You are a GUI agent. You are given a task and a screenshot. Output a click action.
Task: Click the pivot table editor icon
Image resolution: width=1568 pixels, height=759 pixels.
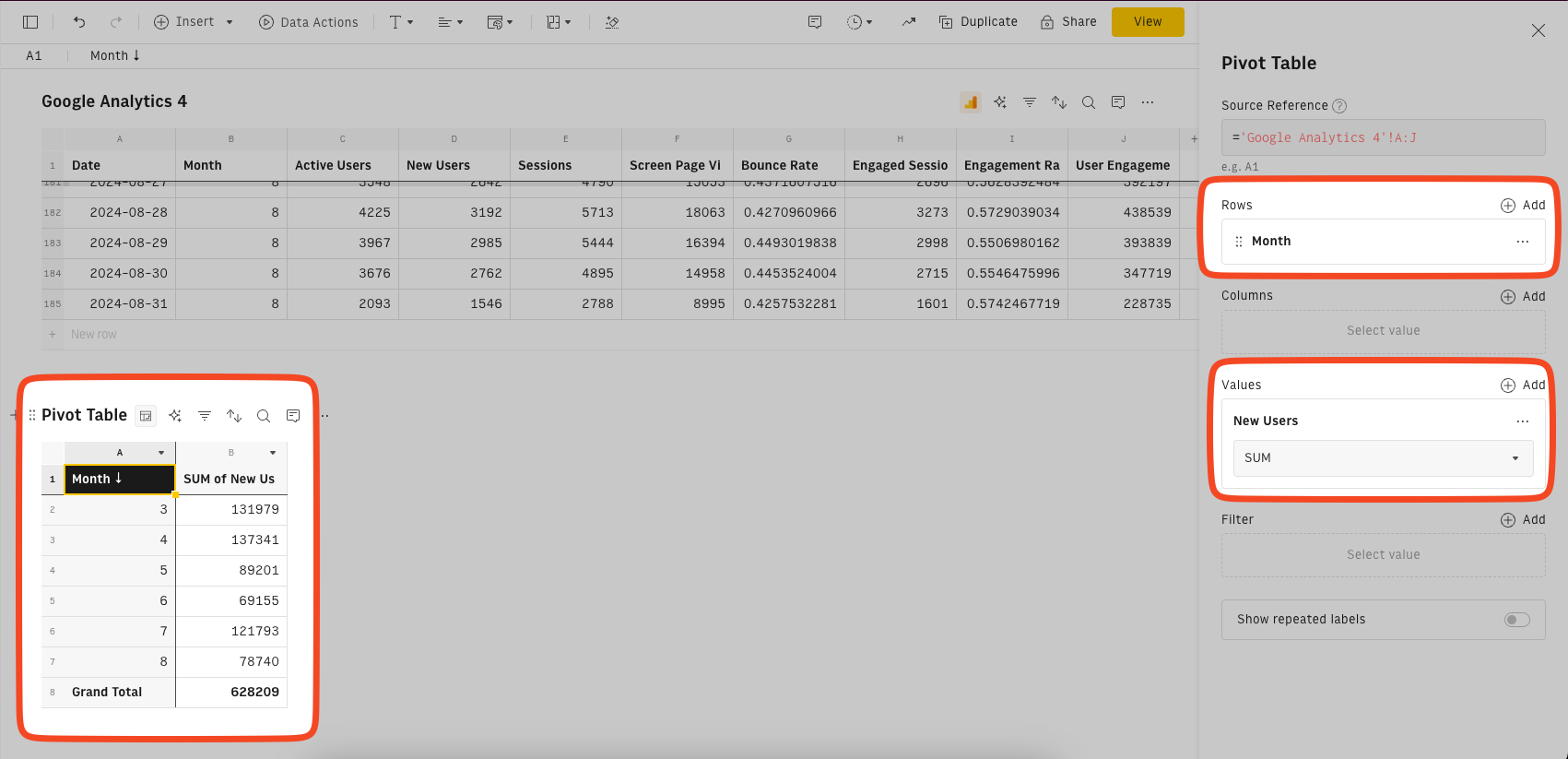146,416
